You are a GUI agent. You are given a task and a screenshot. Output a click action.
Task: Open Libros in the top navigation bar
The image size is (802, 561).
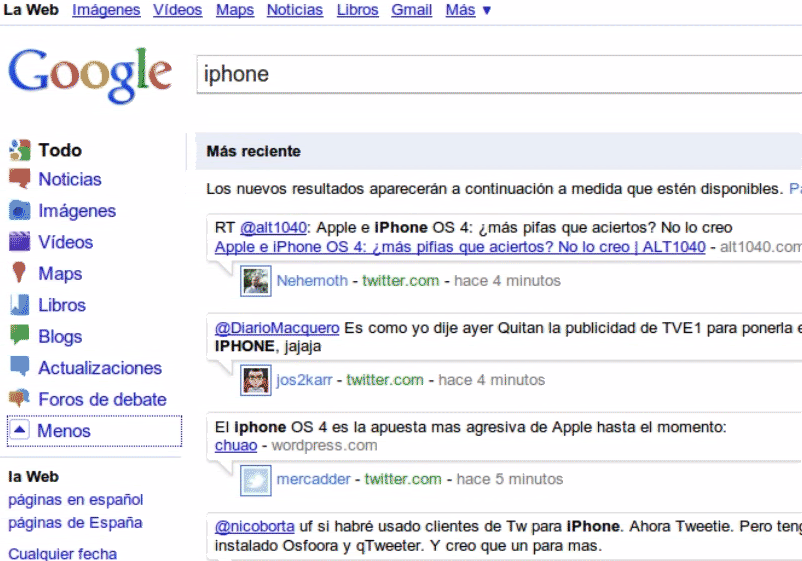358,10
